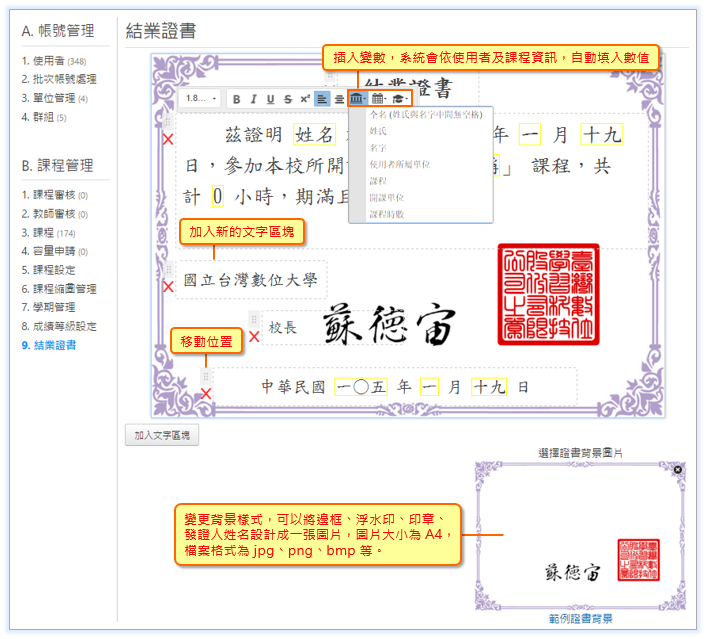Open the graduation cap variable dropdown
Screen dimensions: 706x639
(x=399, y=99)
